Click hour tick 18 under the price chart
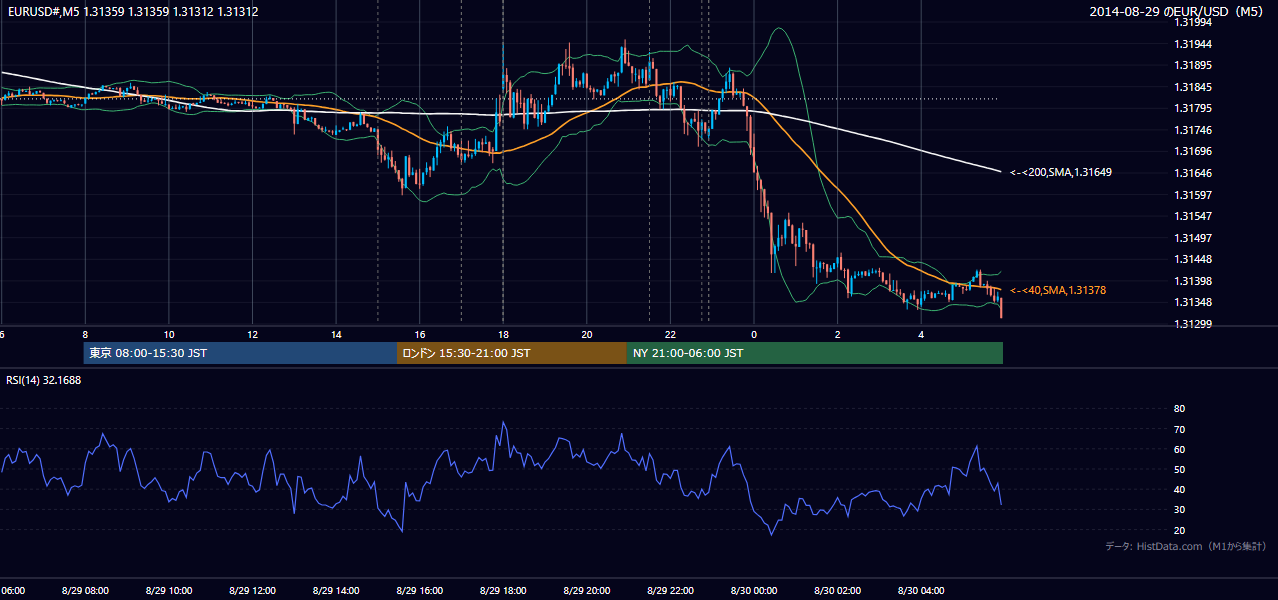The width and height of the screenshot is (1278, 600). point(504,334)
